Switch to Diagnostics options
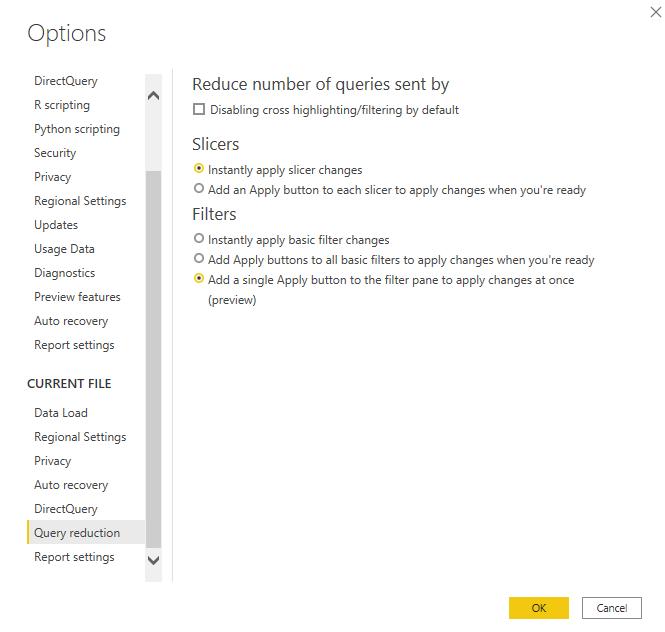Screen dimensions: 665x632 pyautogui.click(x=65, y=273)
